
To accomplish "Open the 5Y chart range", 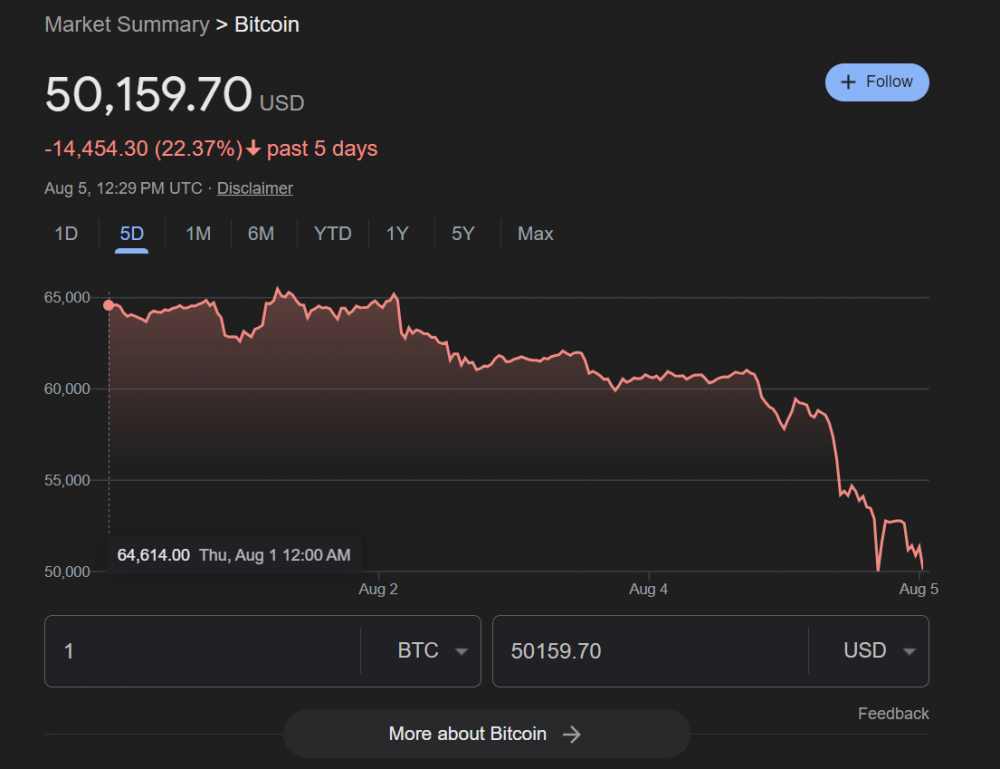I will 463,234.
